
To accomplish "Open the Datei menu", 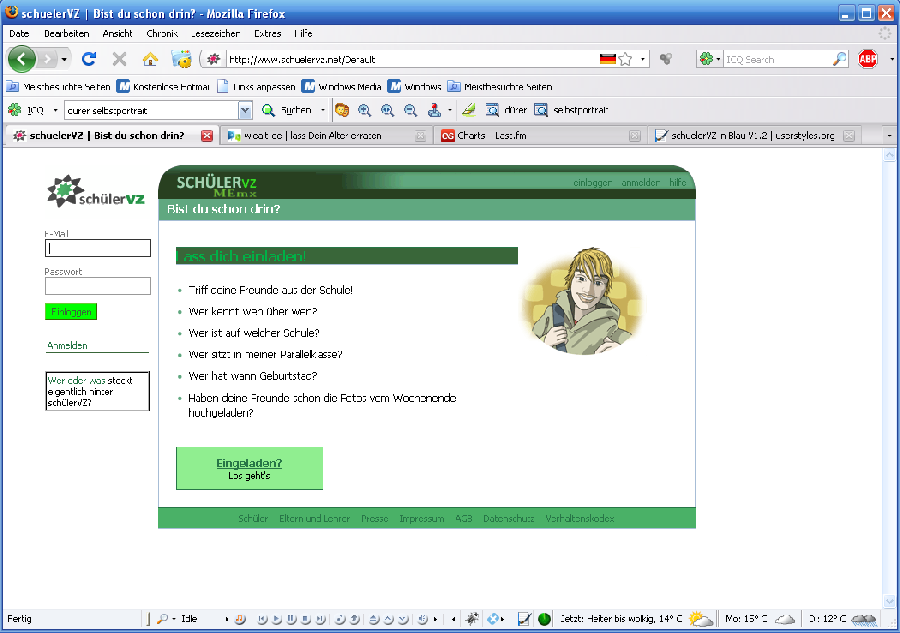I will pos(19,33).
